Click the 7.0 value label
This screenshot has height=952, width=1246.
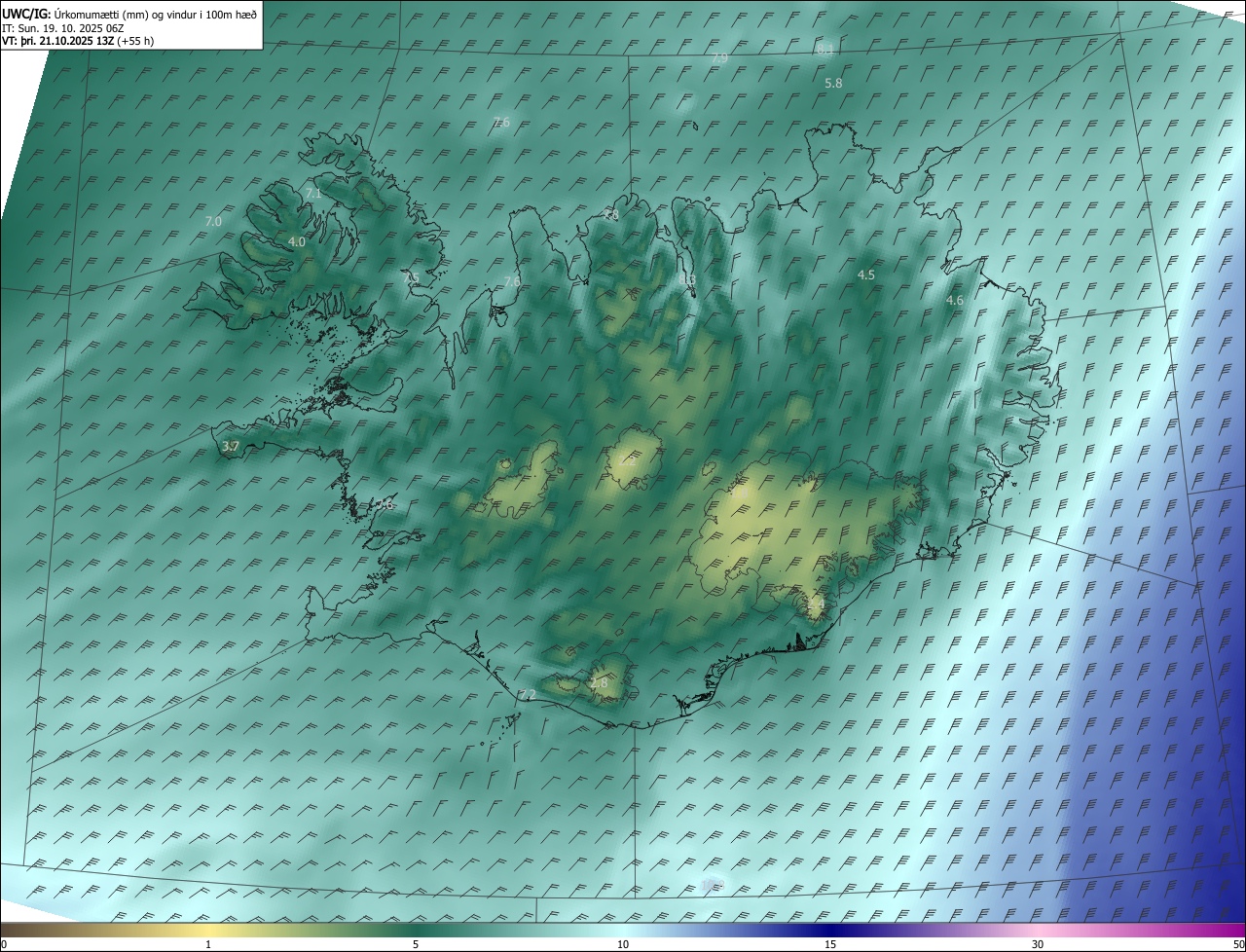pos(213,222)
